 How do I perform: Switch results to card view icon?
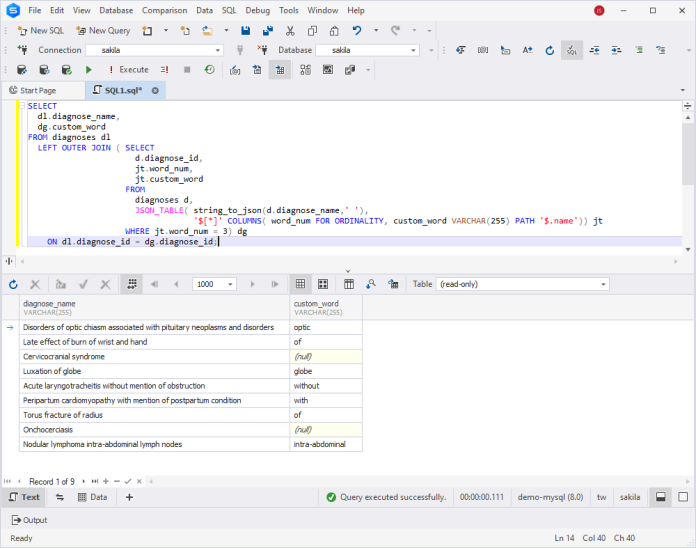(324, 284)
